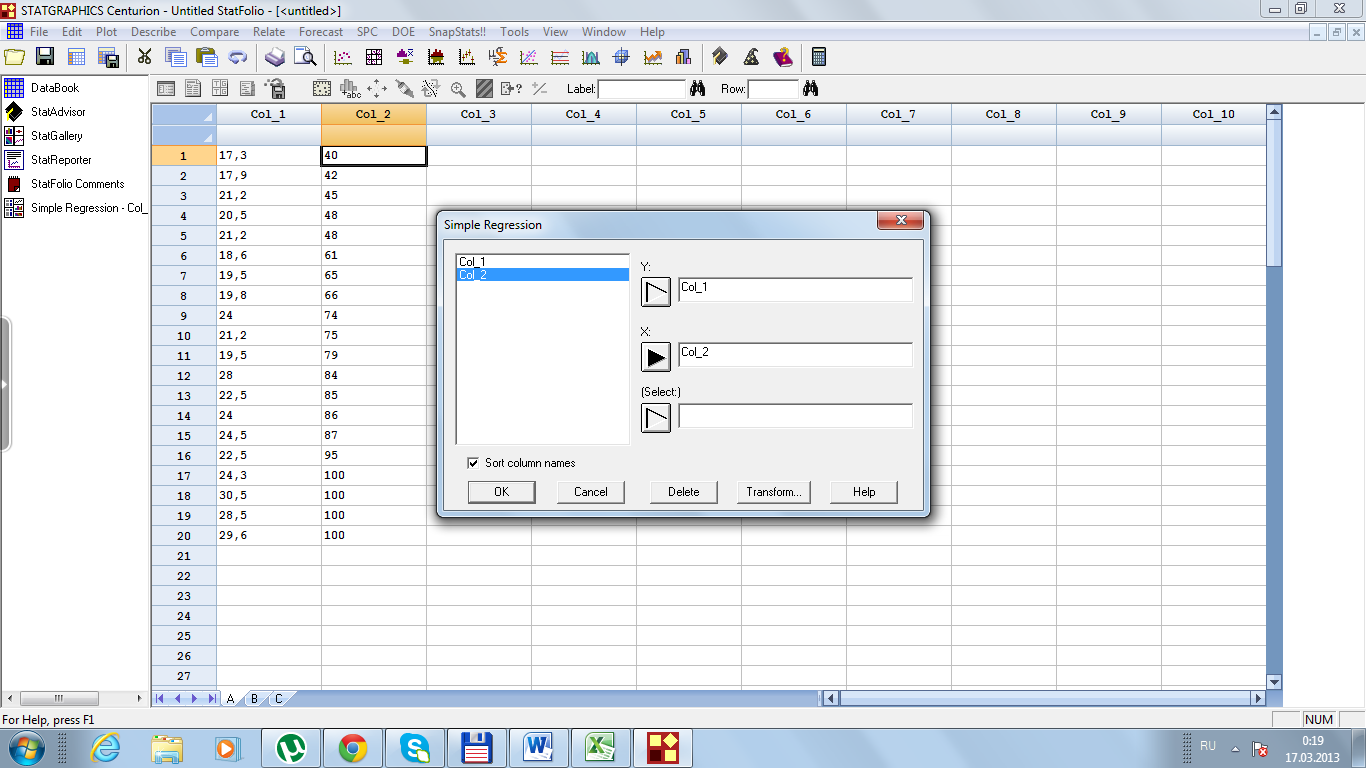
Task: Click the calculator icon in toolbar
Action: click(819, 57)
